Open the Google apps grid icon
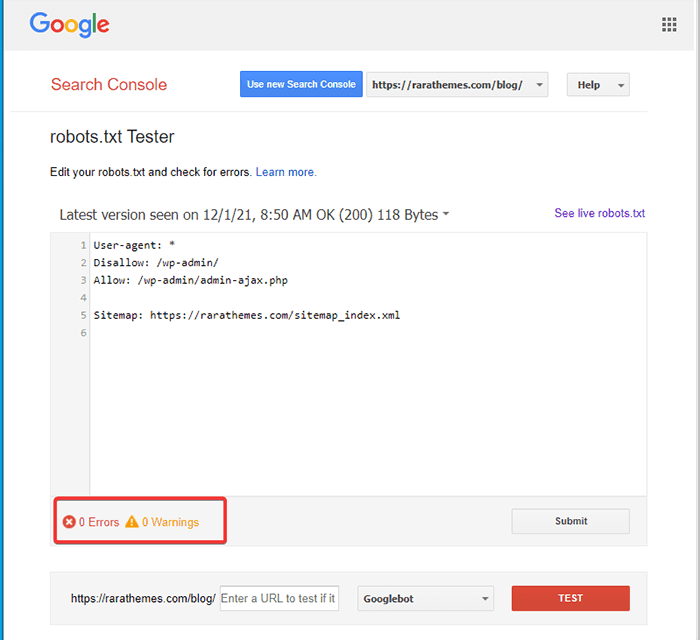Viewport: 700px width, 640px height. 669,25
